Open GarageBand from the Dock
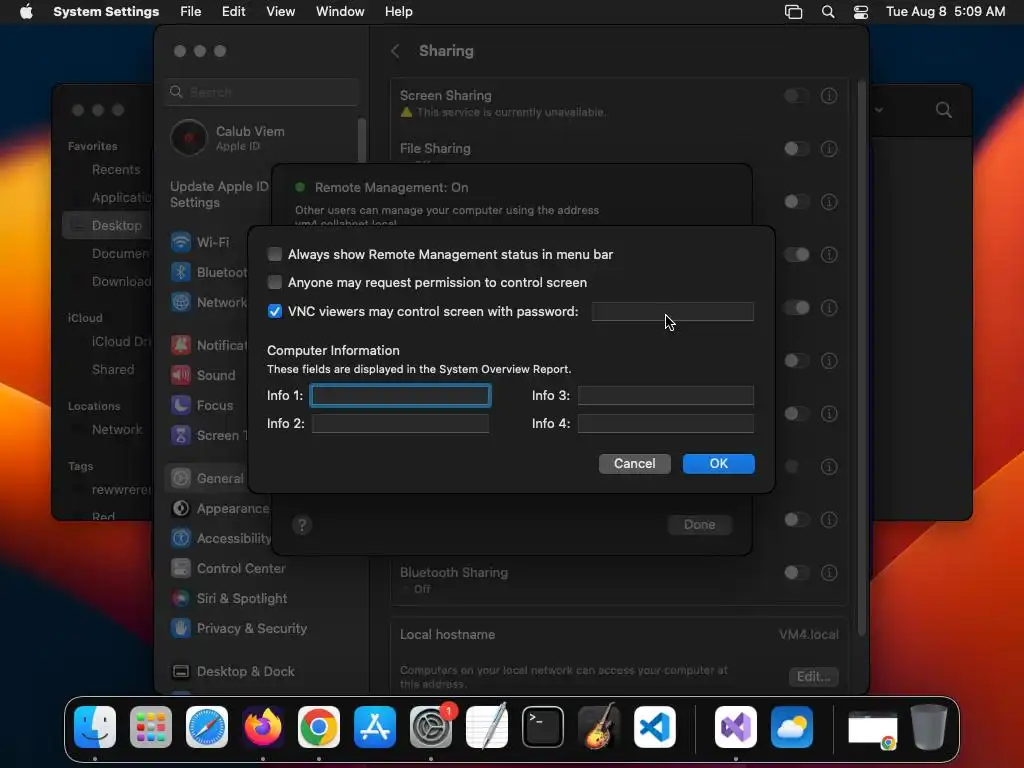The height and width of the screenshot is (768, 1024). (599, 726)
